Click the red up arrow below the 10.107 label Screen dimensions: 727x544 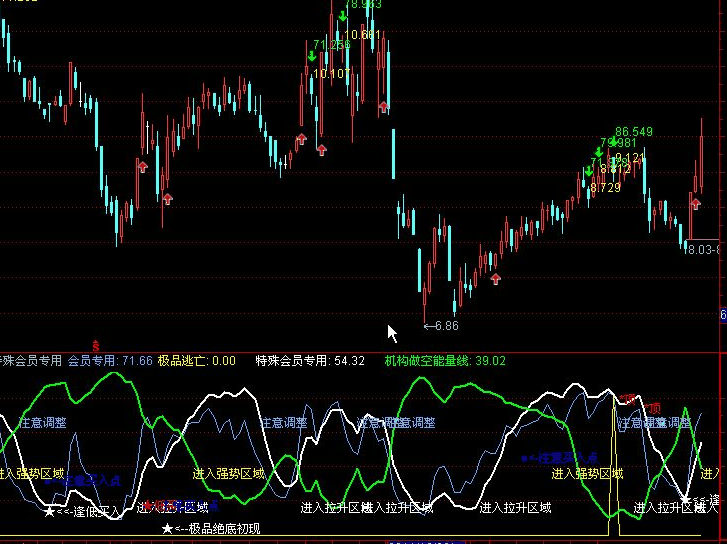pyautogui.click(x=321, y=150)
